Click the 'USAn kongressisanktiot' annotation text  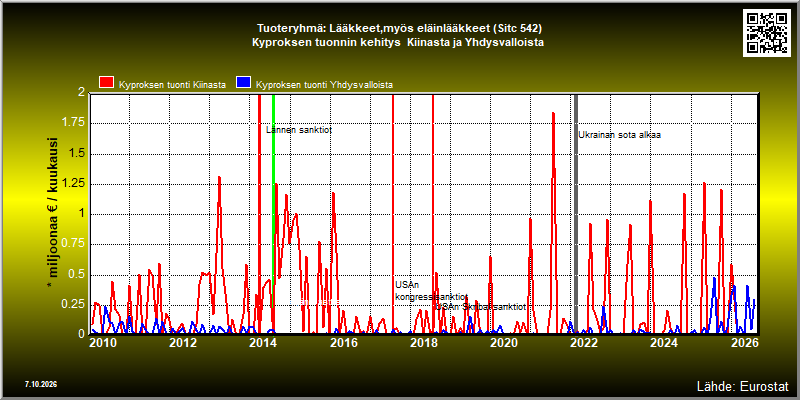click(432, 290)
